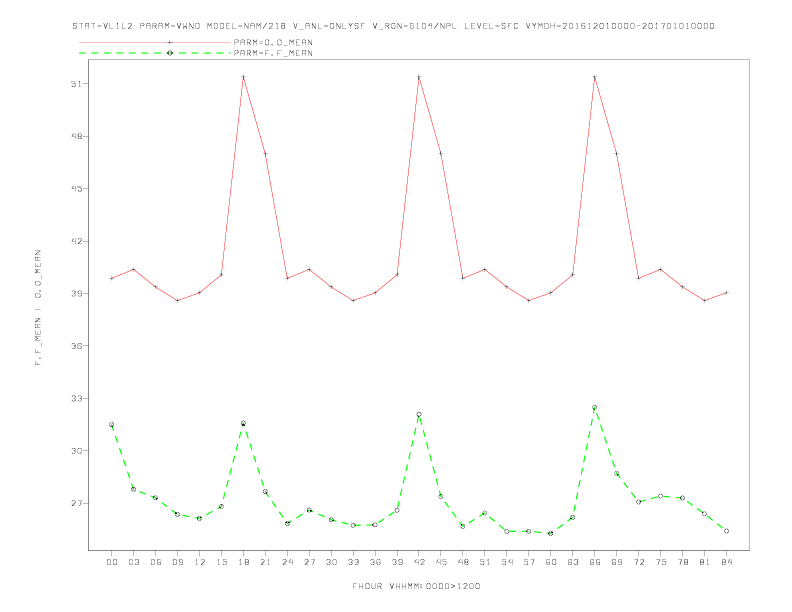This screenshot has width=792, height=612.
Task: Click the x-axis tick label 75
Action: [x=661, y=562]
